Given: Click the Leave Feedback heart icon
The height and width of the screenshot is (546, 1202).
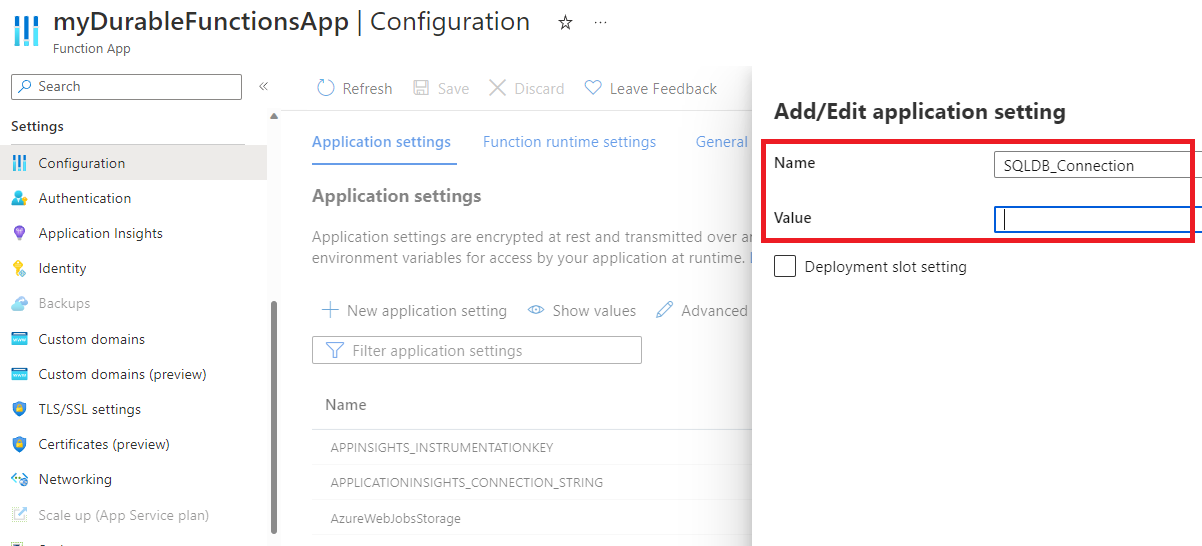Looking at the screenshot, I should click(593, 88).
